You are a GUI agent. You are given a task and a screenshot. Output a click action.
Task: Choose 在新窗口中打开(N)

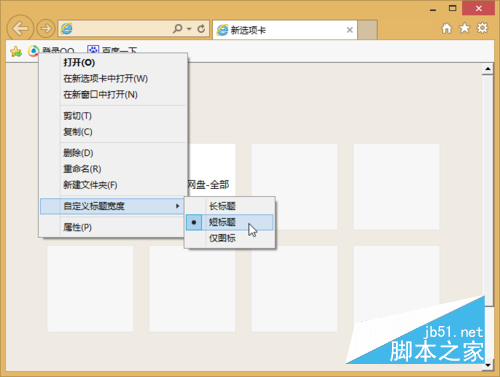[113, 94]
